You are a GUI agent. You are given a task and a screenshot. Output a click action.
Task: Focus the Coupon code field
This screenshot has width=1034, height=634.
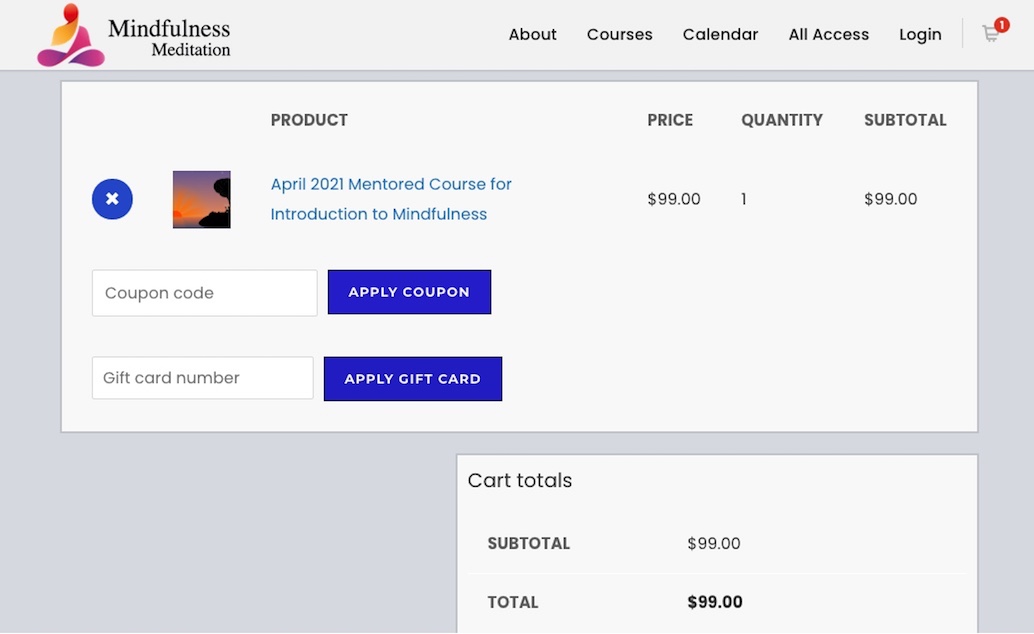[204, 292]
